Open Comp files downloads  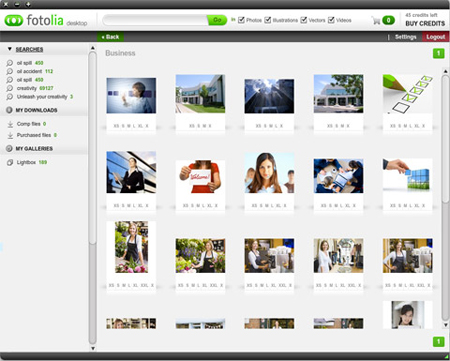[x=31, y=124]
